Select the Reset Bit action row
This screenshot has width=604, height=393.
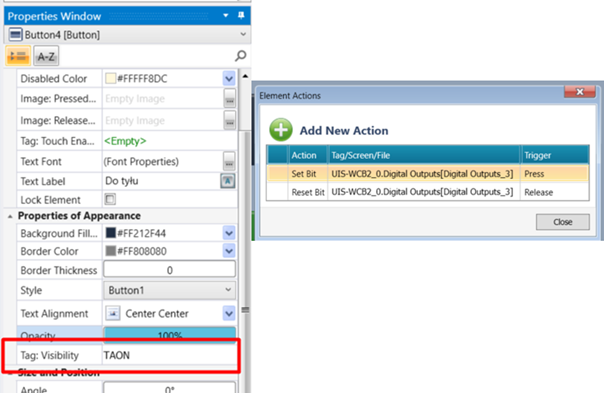(428, 192)
